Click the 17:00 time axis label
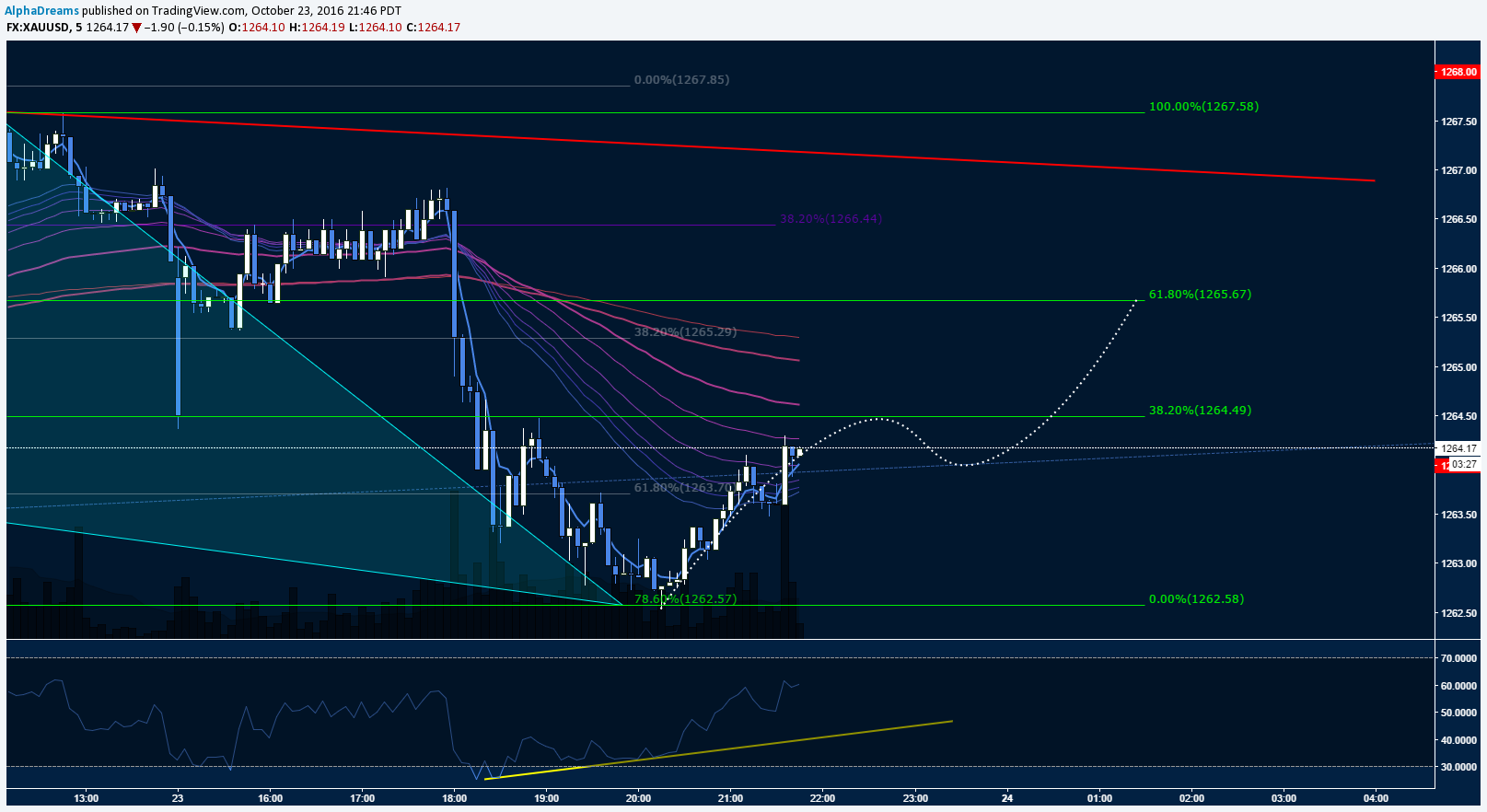Viewport: 1487px width, 812px height. [x=363, y=798]
